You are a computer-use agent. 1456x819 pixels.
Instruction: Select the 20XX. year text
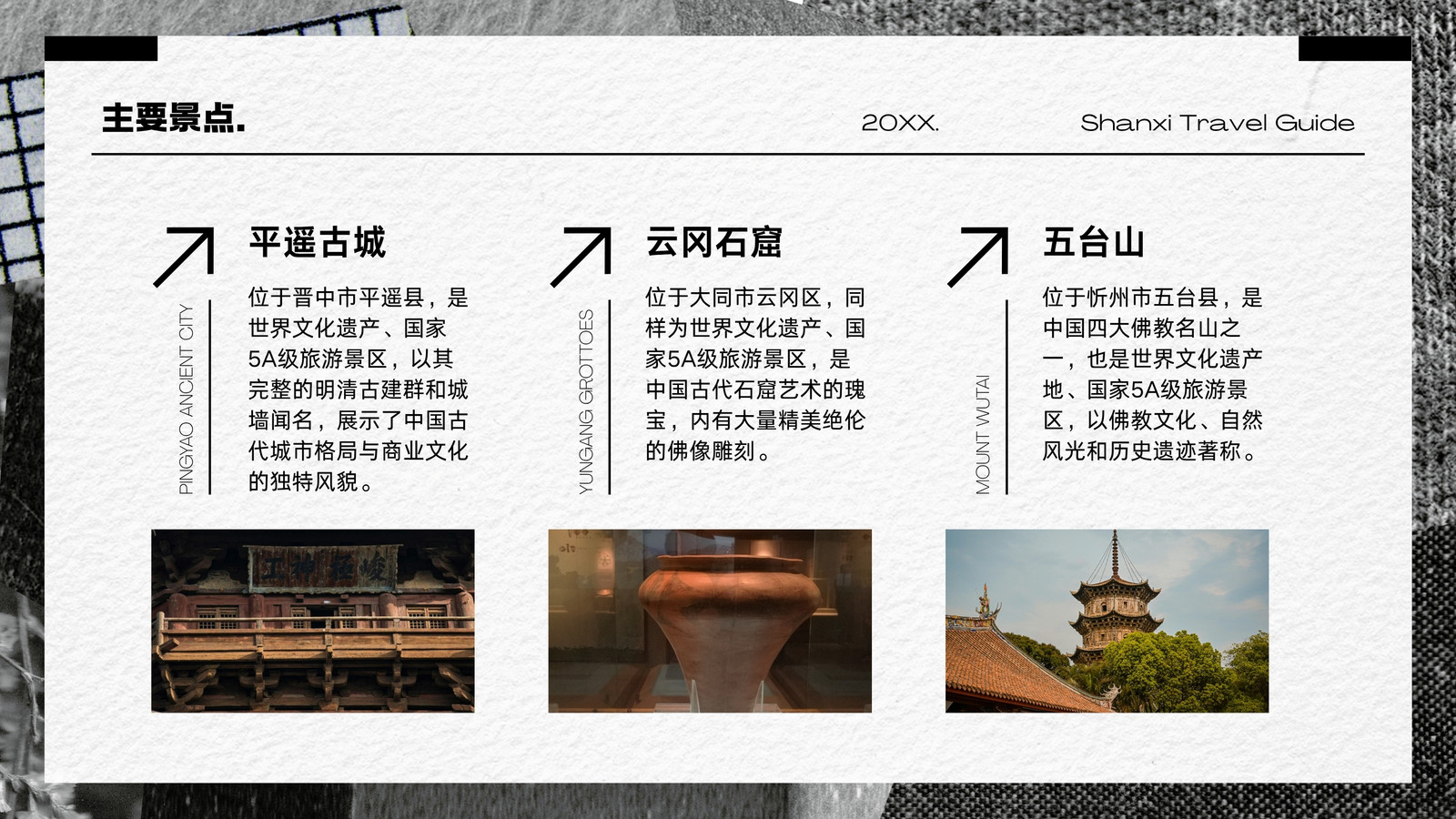click(x=900, y=123)
